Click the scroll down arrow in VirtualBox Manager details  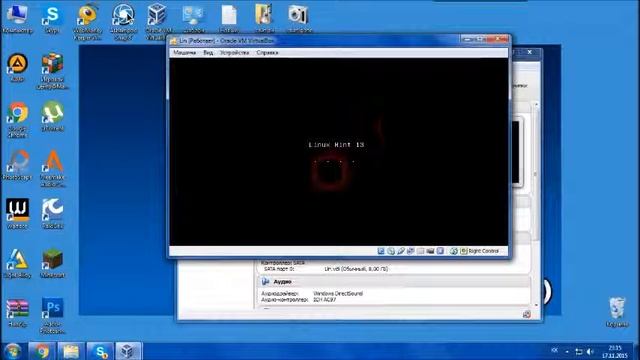click(536, 305)
